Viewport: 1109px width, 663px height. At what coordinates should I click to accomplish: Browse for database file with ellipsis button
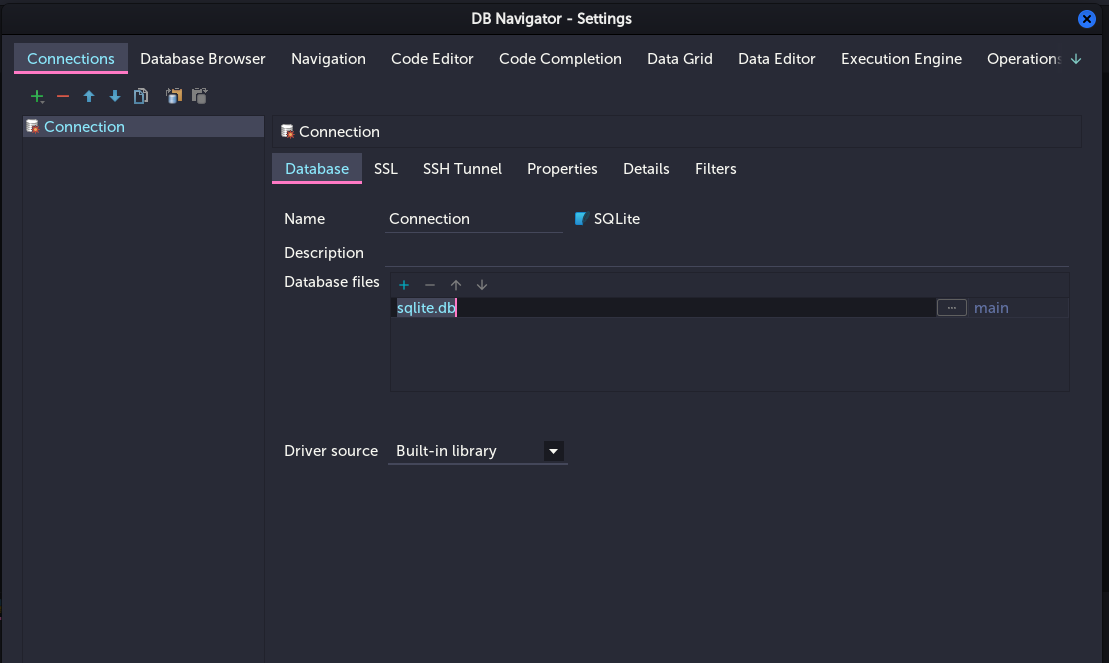951,308
